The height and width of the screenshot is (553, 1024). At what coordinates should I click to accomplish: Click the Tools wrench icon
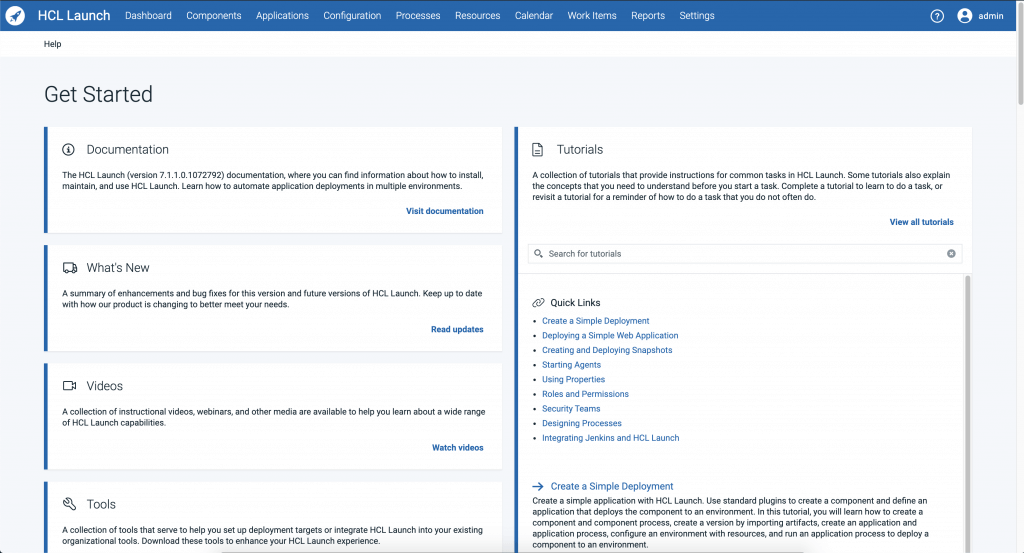point(70,504)
